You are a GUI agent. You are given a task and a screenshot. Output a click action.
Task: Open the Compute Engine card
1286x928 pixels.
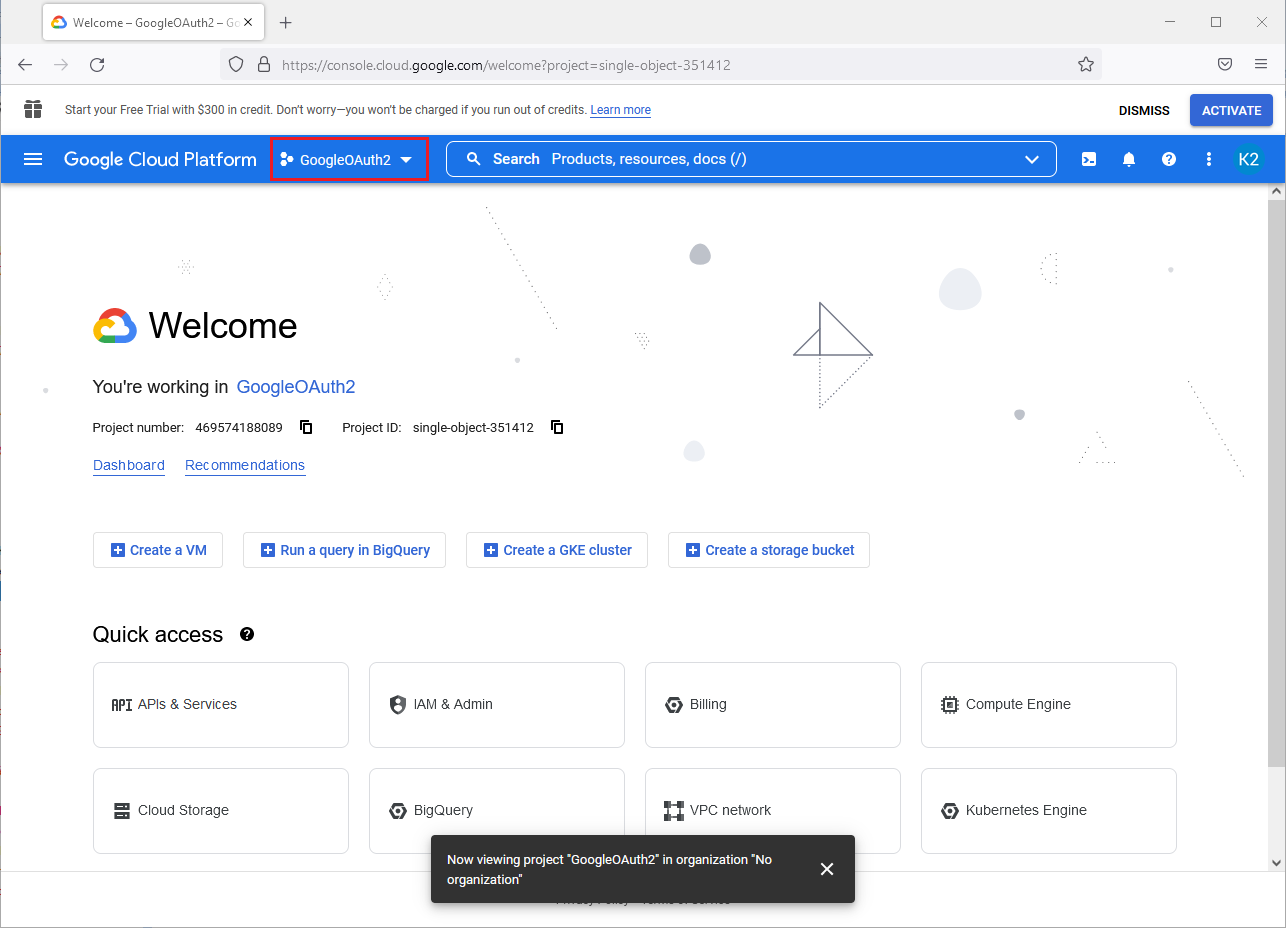(1049, 705)
